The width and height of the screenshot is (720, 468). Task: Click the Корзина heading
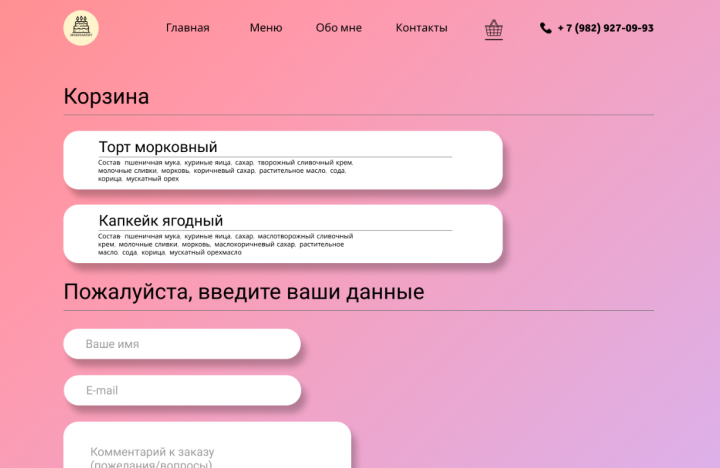tap(106, 96)
